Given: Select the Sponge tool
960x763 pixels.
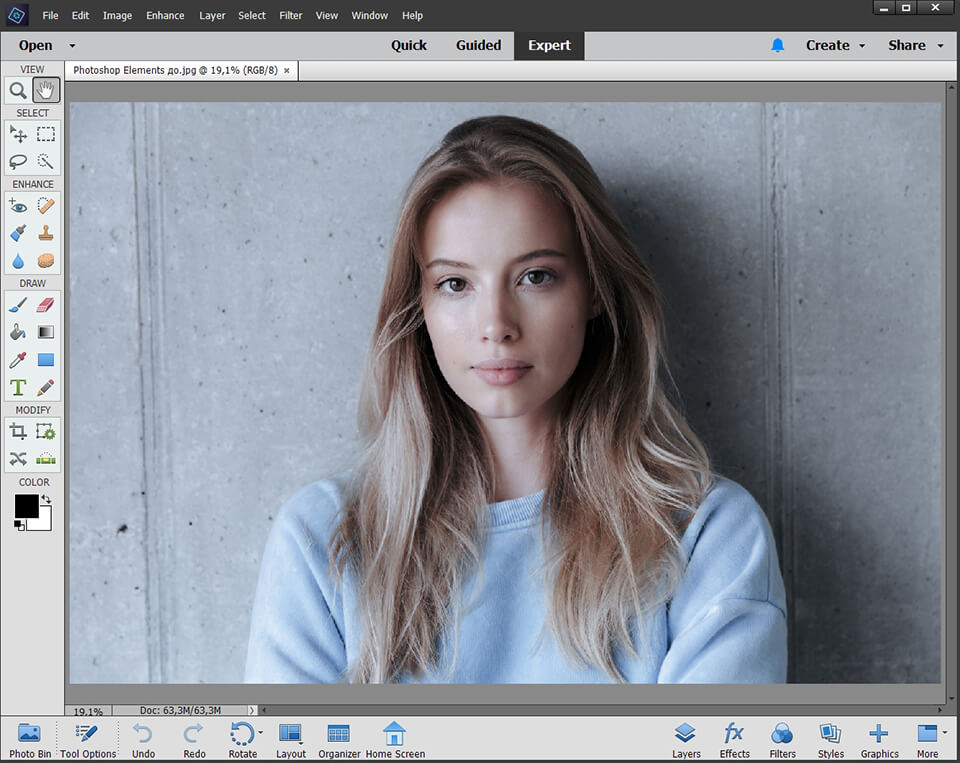Looking at the screenshot, I should tap(46, 261).
